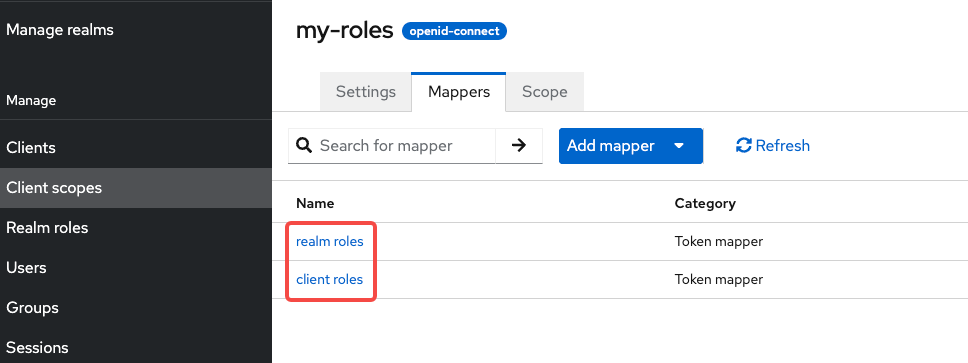Click the magnifier icon in mapper search
The image size is (968, 363).
pyautogui.click(x=304, y=146)
